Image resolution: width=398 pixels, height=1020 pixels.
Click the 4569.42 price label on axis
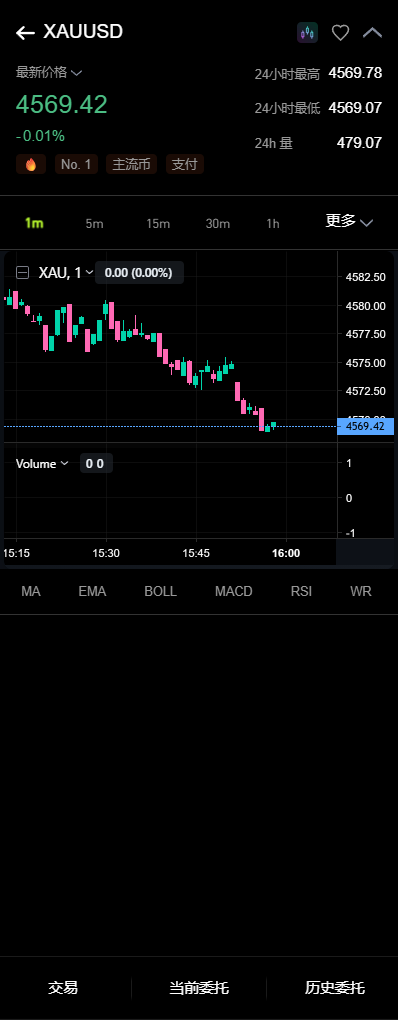point(365,427)
